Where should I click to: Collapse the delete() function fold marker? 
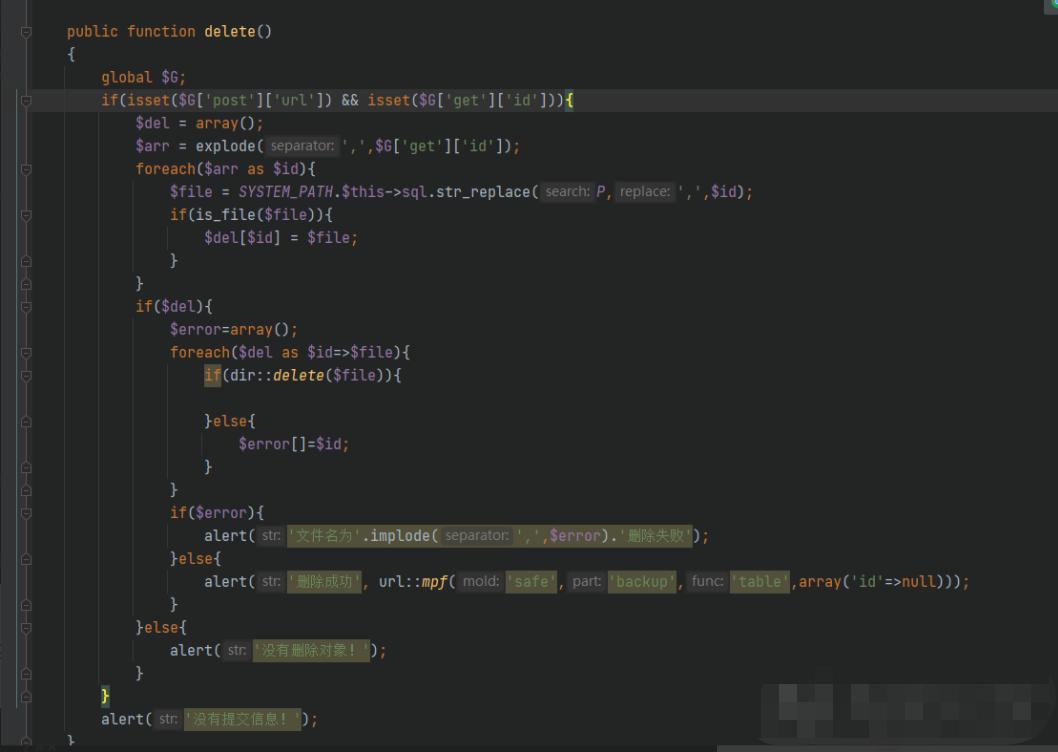26,32
